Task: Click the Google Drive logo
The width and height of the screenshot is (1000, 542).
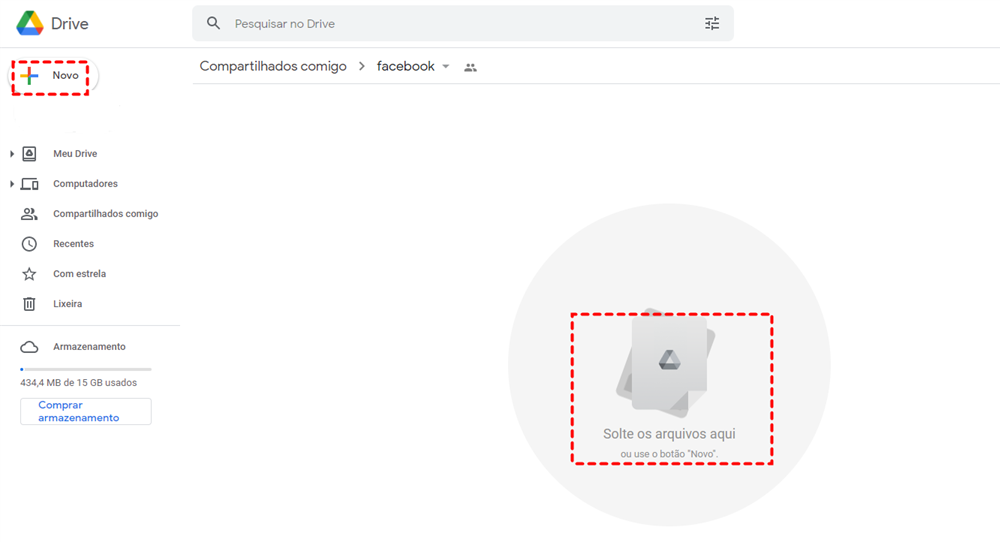Action: pos(30,24)
